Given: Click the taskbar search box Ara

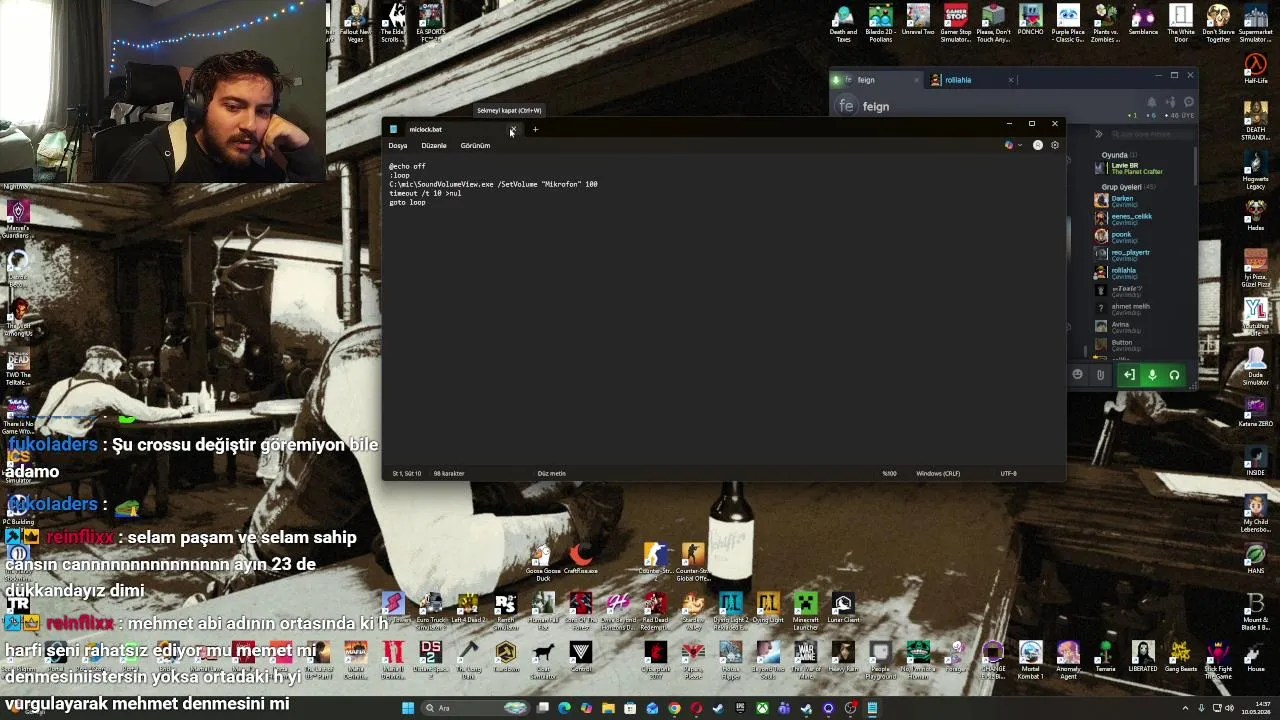Looking at the screenshot, I should tap(476, 708).
